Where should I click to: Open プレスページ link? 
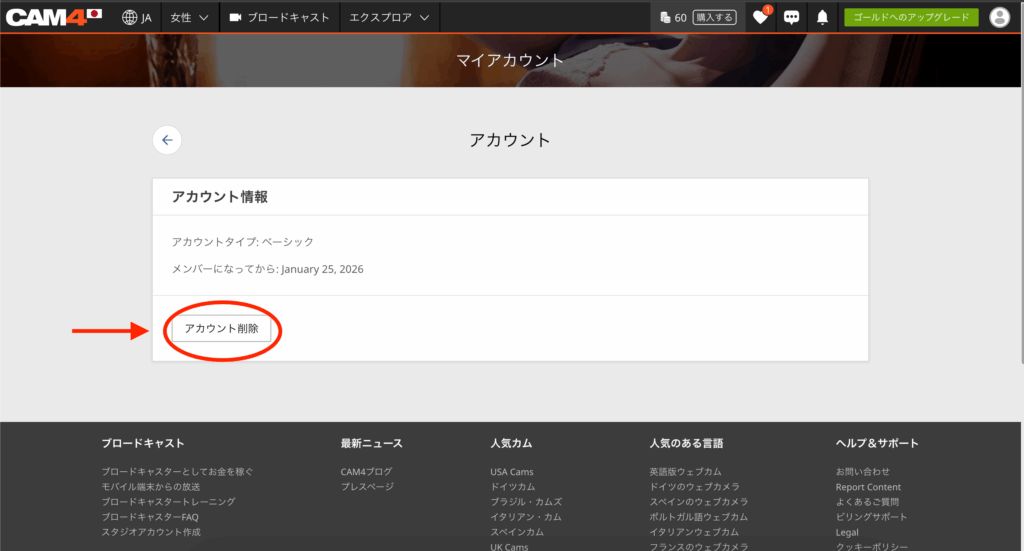tap(367, 486)
